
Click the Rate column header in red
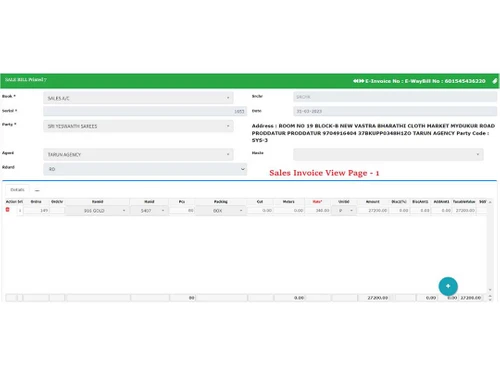317,202
